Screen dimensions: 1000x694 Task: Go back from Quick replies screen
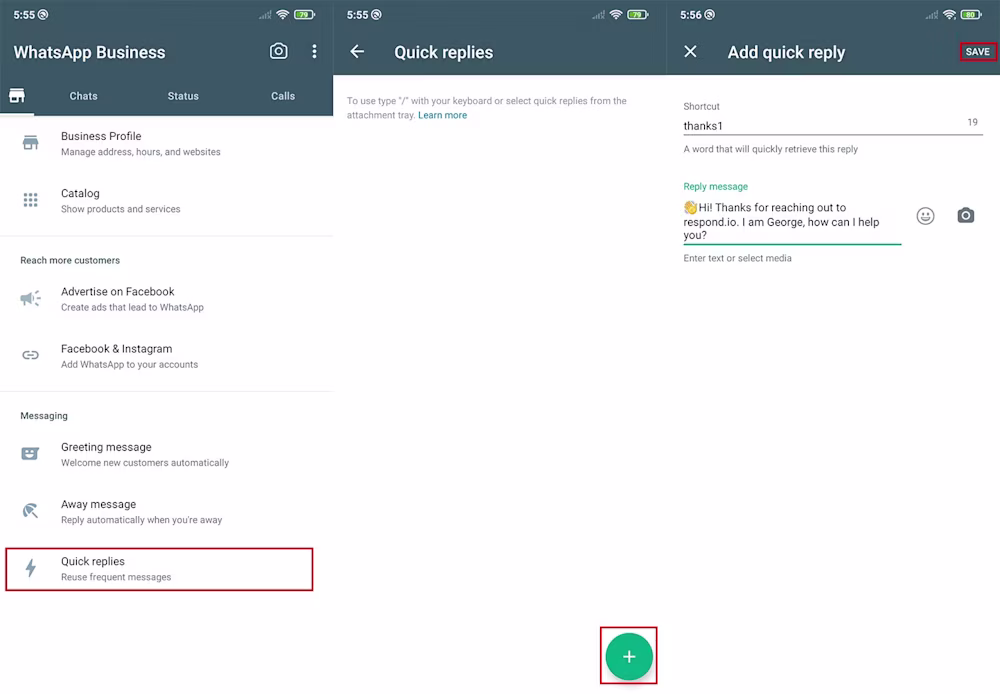tap(357, 52)
